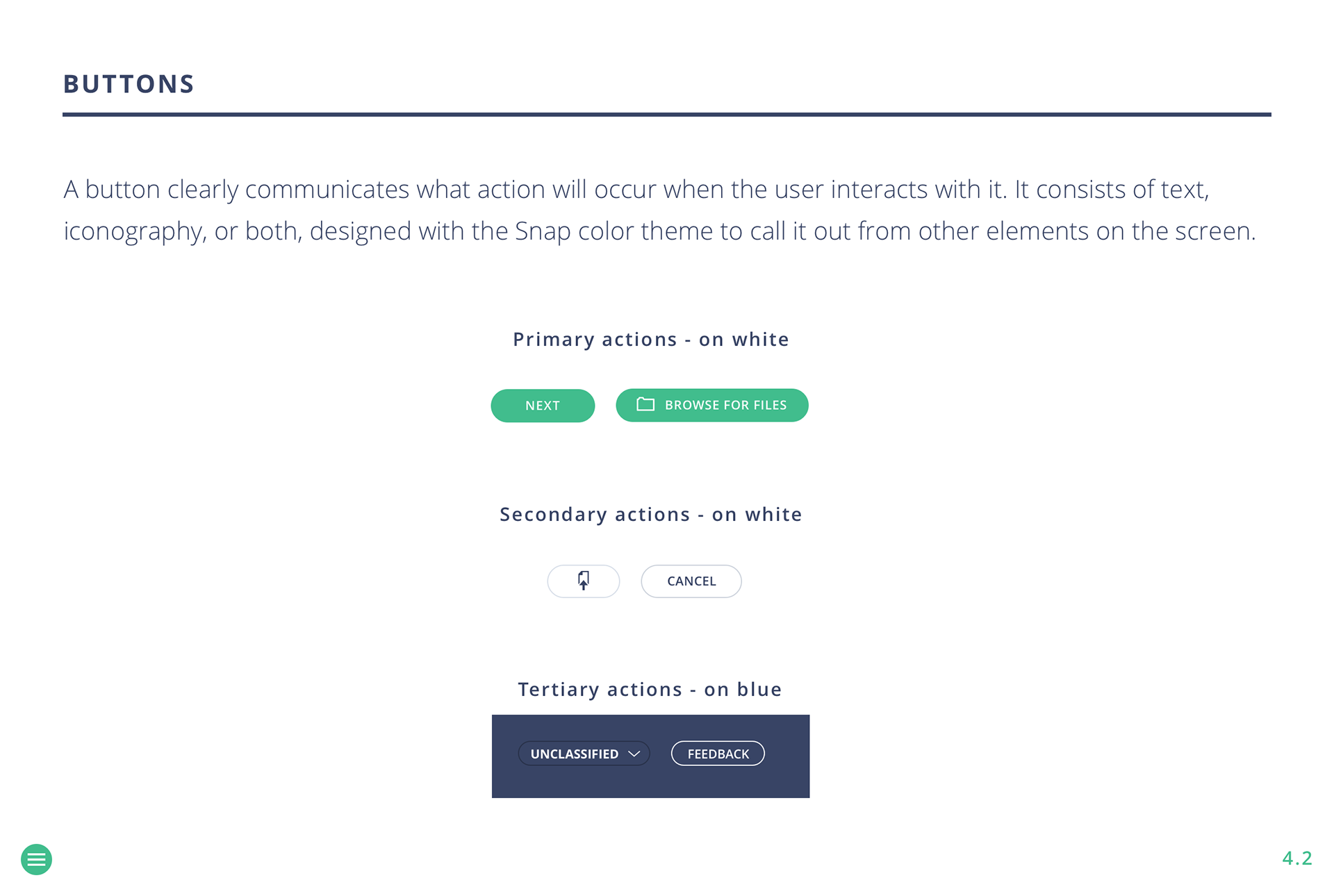Open the UNCLASSIFIED dropdown
Screen dimensions: 1334x896
575,754
